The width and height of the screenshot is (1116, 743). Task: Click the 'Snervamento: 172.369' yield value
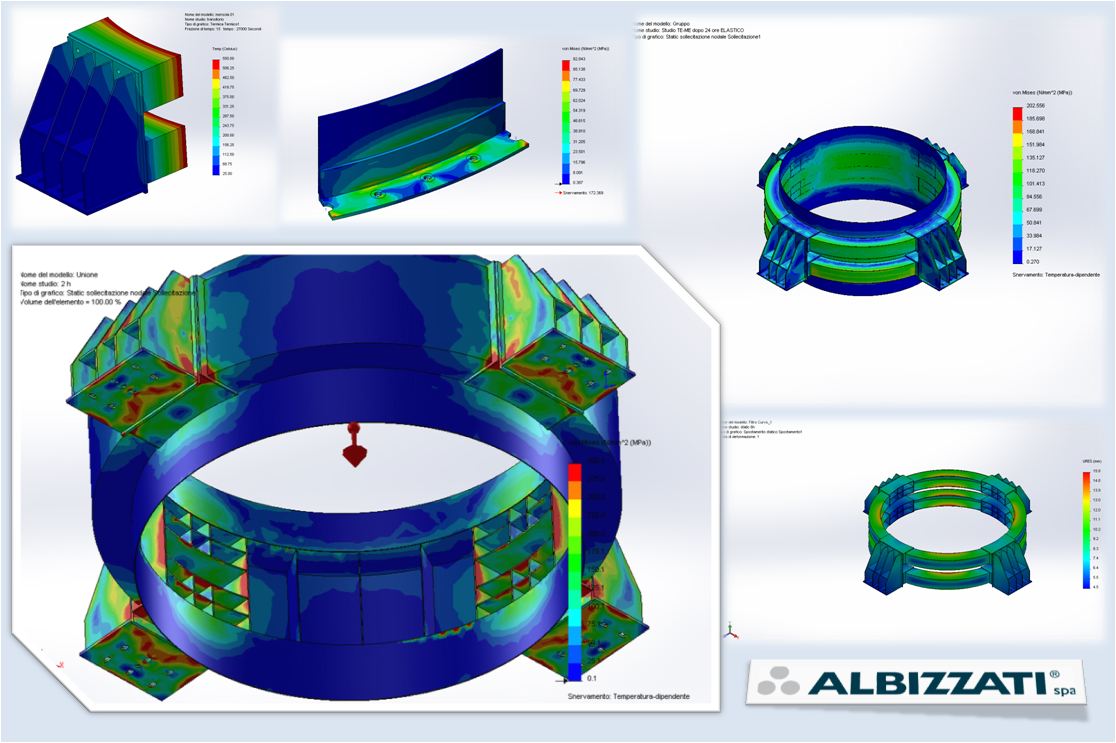click(584, 192)
